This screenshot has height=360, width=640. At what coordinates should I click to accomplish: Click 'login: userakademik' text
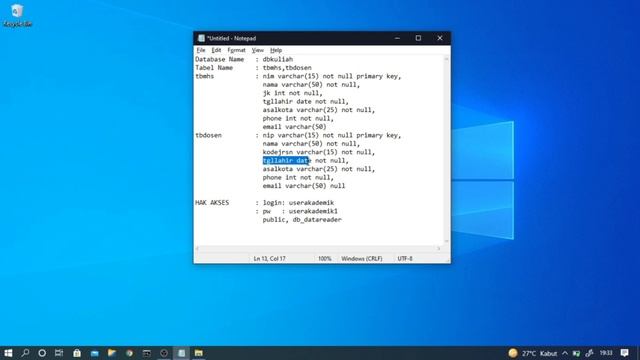pyautogui.click(x=298, y=203)
